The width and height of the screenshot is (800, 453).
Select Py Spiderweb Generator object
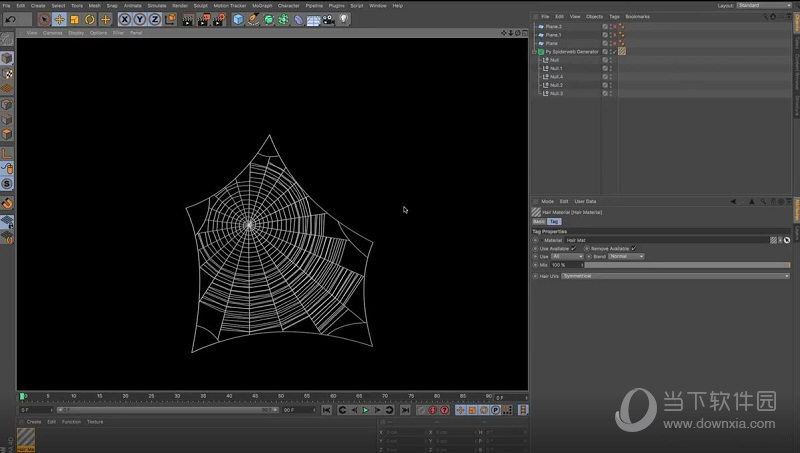pyautogui.click(x=572, y=52)
